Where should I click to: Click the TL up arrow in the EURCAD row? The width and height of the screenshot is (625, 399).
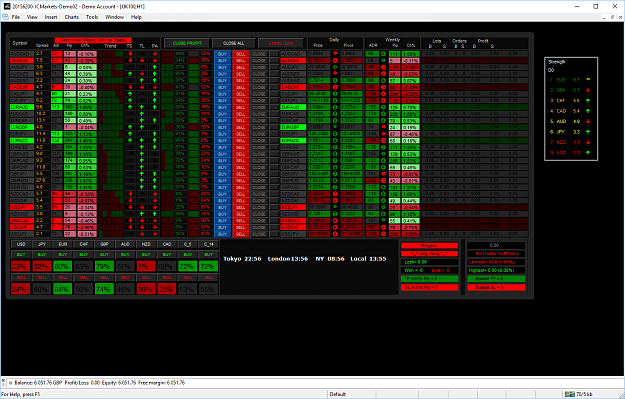142,114
